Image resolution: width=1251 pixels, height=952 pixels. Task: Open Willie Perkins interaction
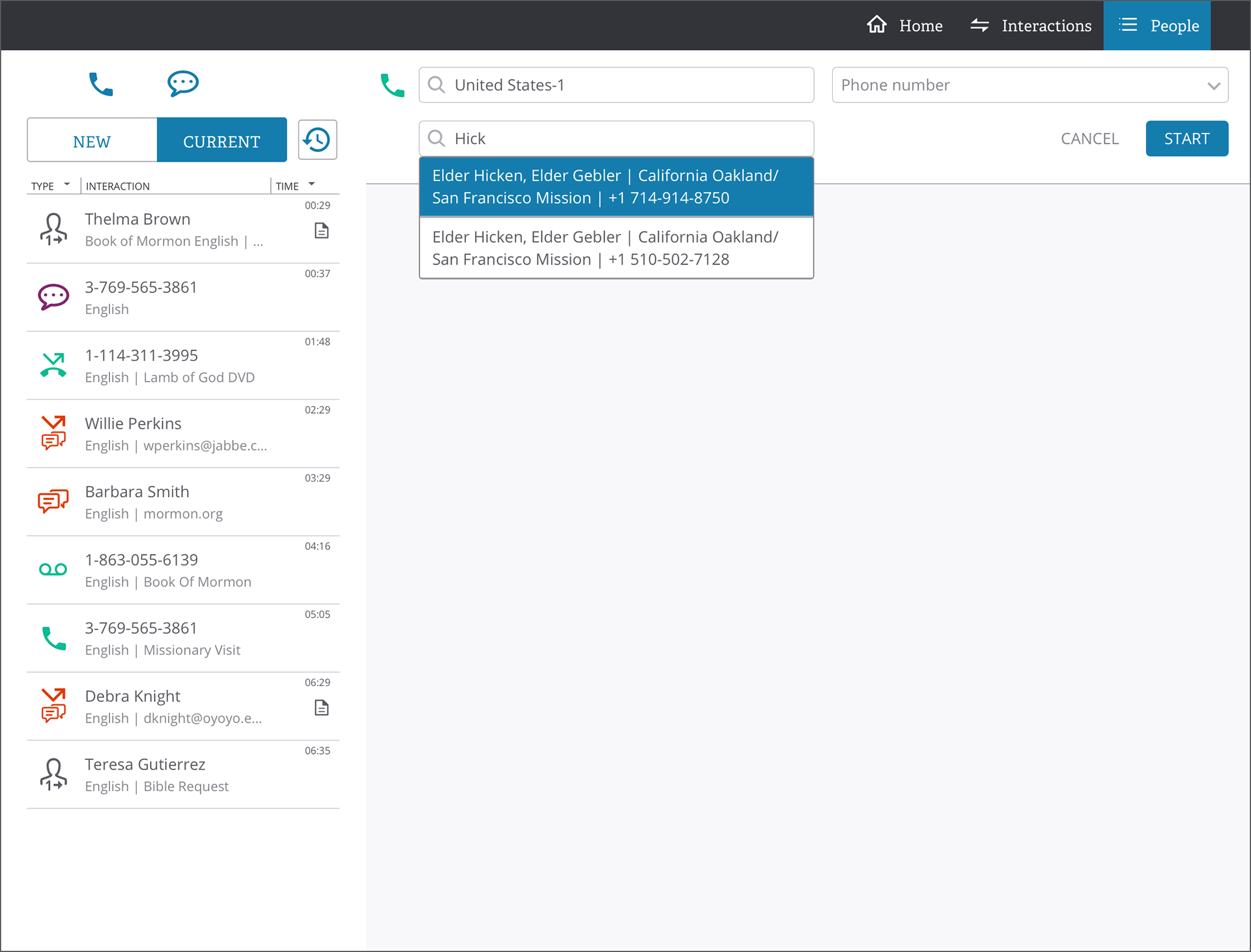[x=183, y=434]
